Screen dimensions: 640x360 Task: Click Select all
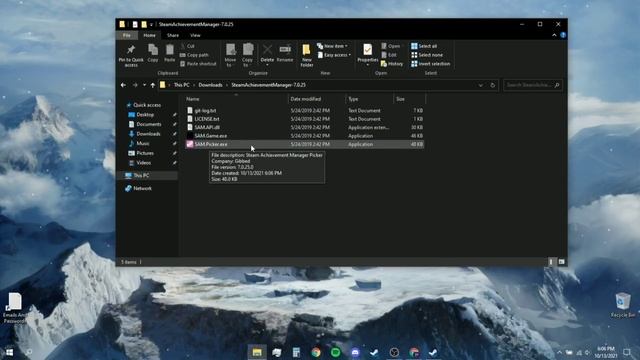[x=424, y=46]
